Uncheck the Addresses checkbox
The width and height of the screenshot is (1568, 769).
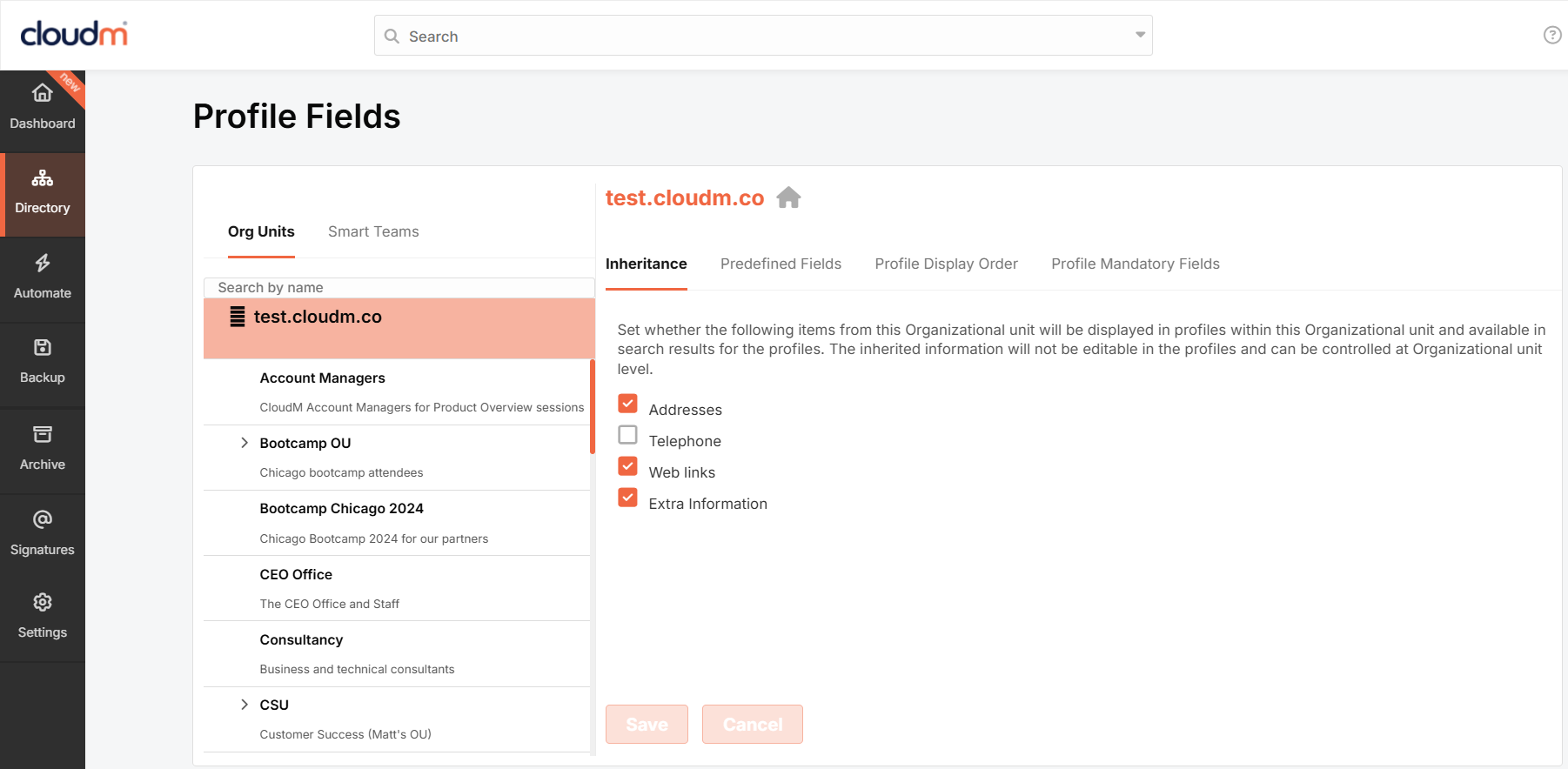pos(627,404)
